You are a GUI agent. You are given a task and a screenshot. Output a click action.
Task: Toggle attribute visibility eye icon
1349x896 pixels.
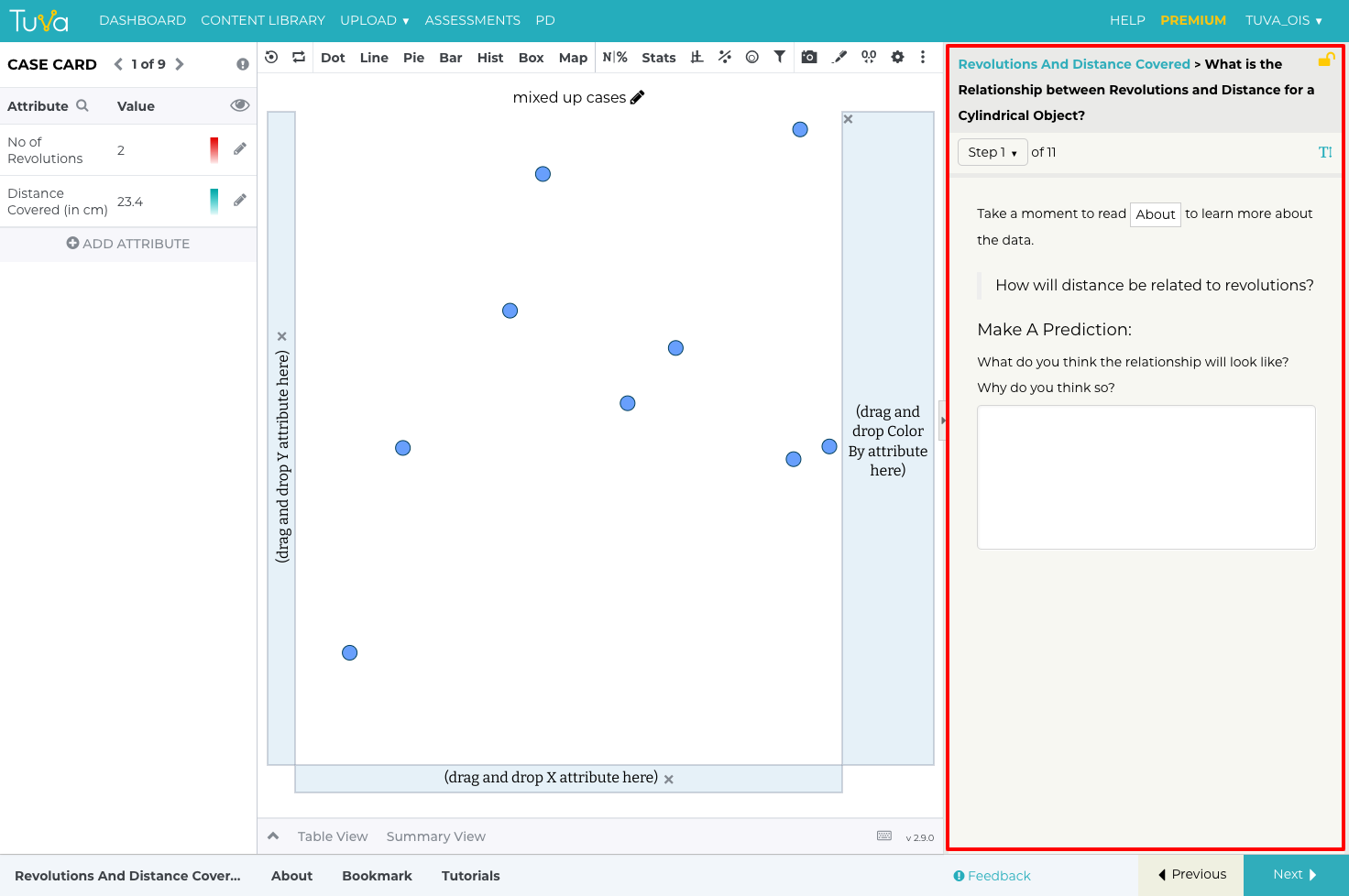click(240, 105)
